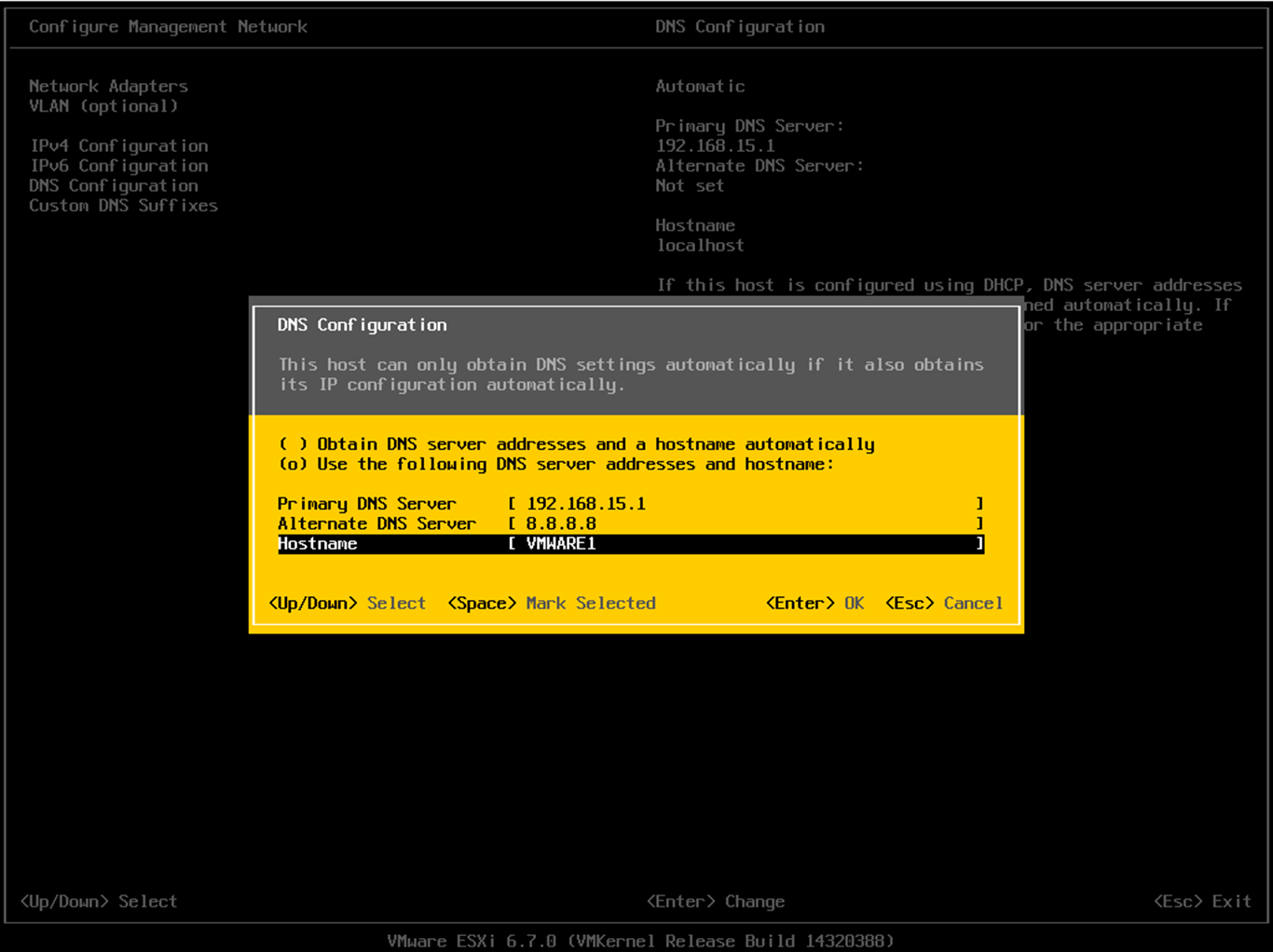Click the highlighted 'Hostname' label in dialog

click(318, 544)
